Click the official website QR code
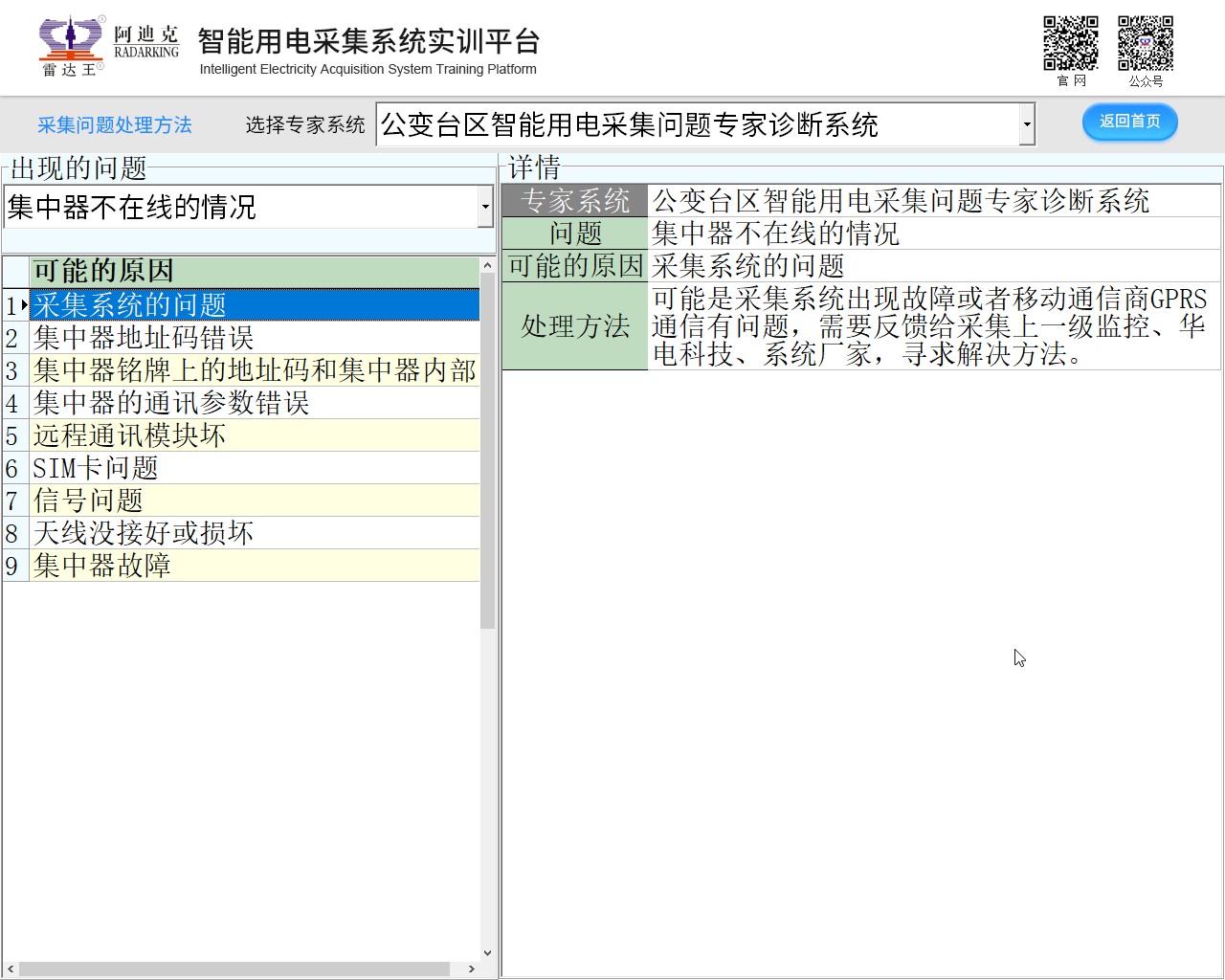 tap(1070, 44)
